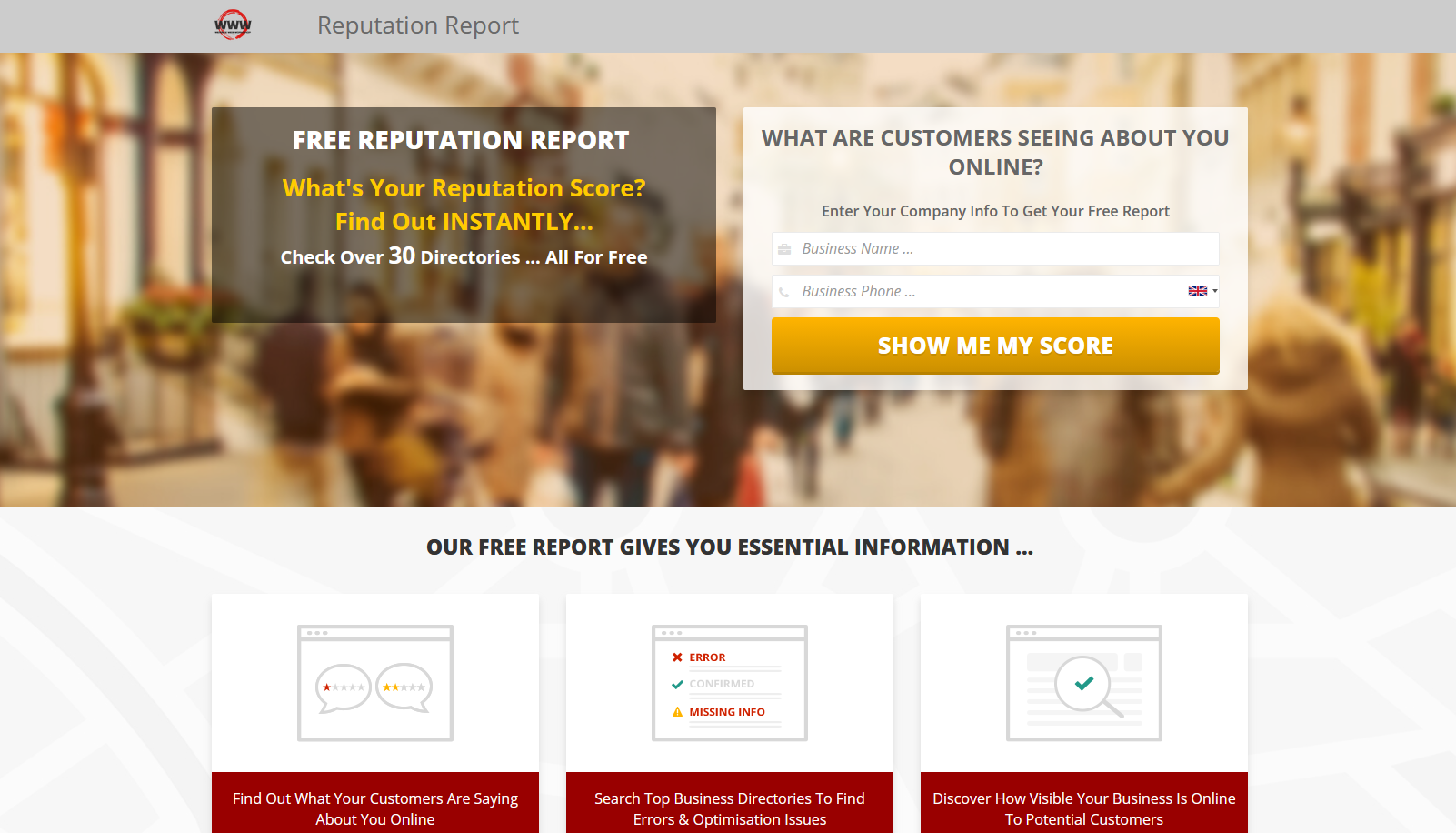Click 'OUR FREE REPORT GIVES YOU ESSENTIAL INFORMATION' heading

click(x=730, y=547)
